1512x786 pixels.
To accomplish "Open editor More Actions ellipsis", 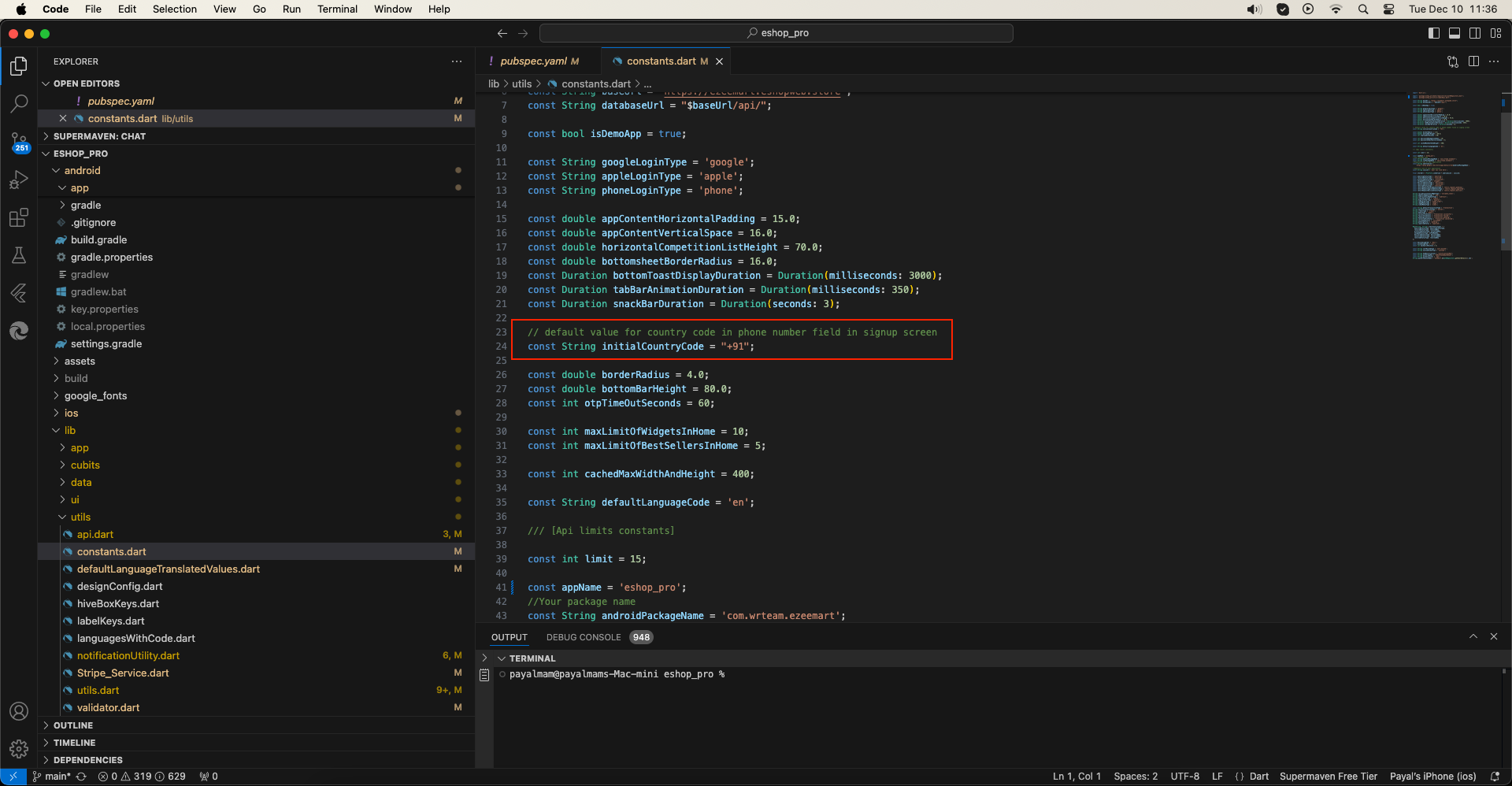I will pos(1494,61).
